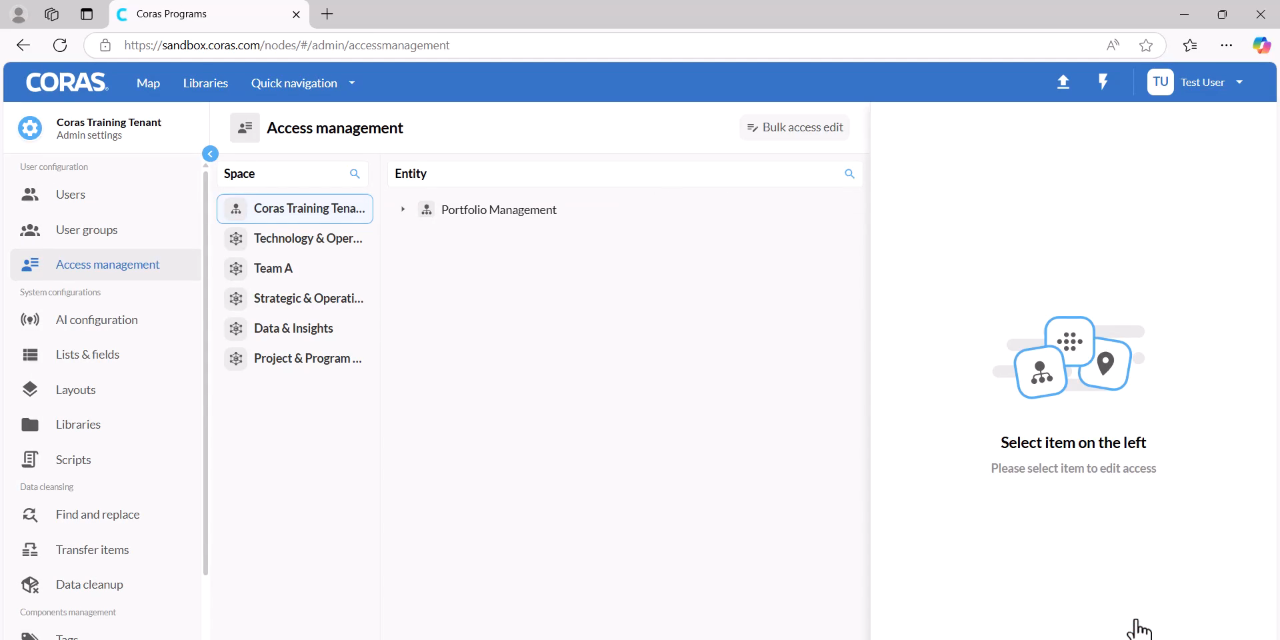Click the TU user avatar

pos(1160,82)
